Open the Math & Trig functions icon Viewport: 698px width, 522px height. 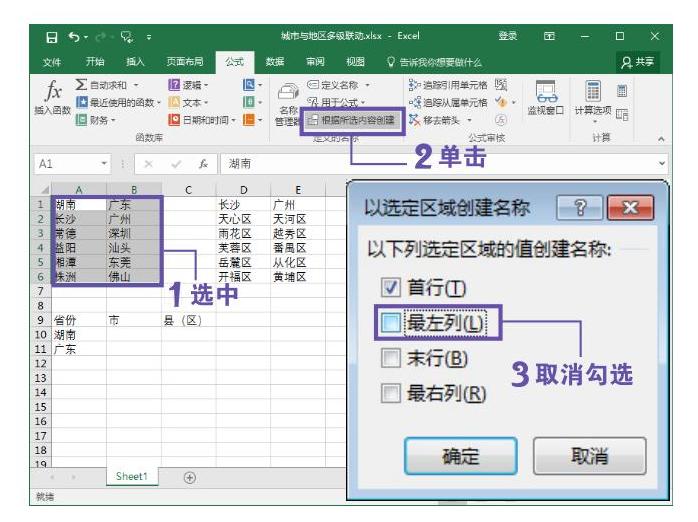tap(248, 102)
